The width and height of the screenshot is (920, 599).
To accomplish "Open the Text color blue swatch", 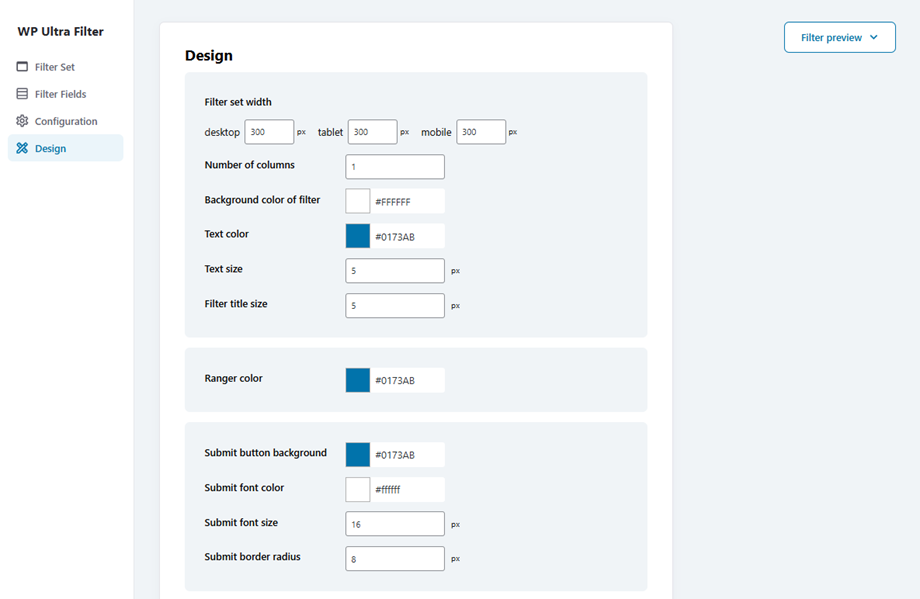I will click(x=358, y=236).
